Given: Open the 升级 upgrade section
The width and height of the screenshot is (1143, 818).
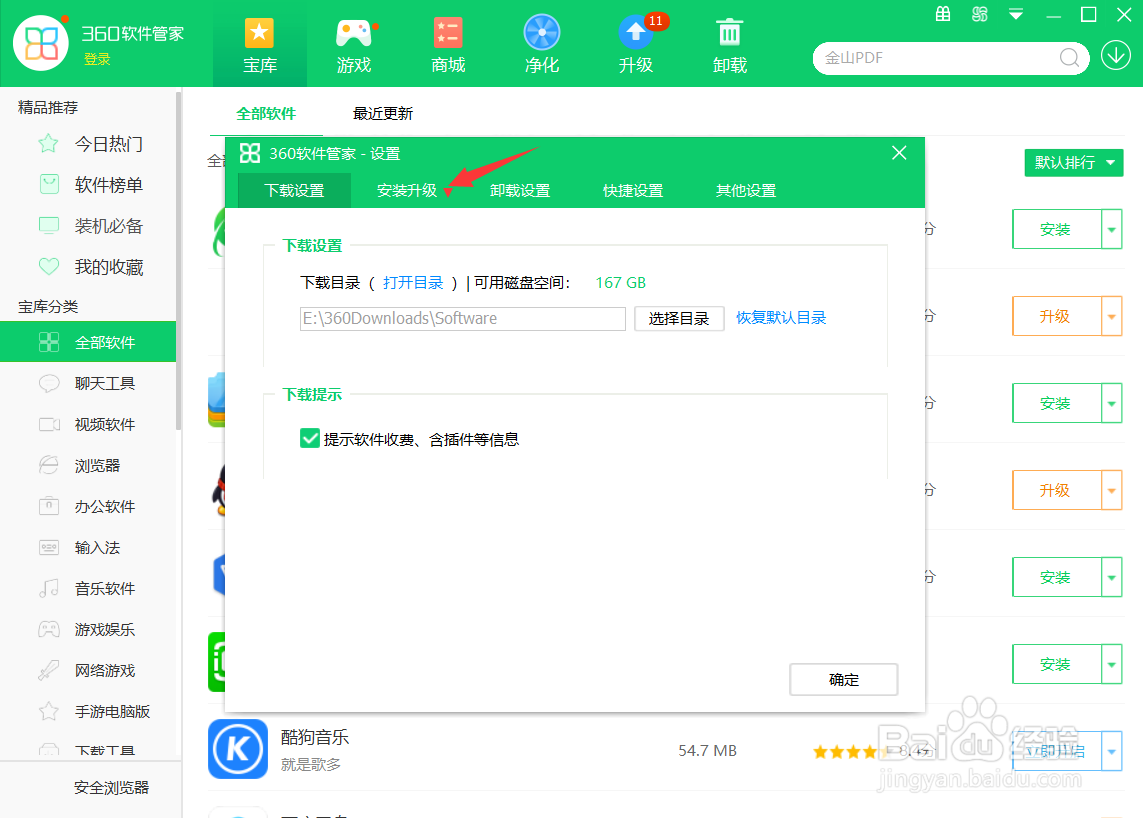Looking at the screenshot, I should click(x=636, y=45).
